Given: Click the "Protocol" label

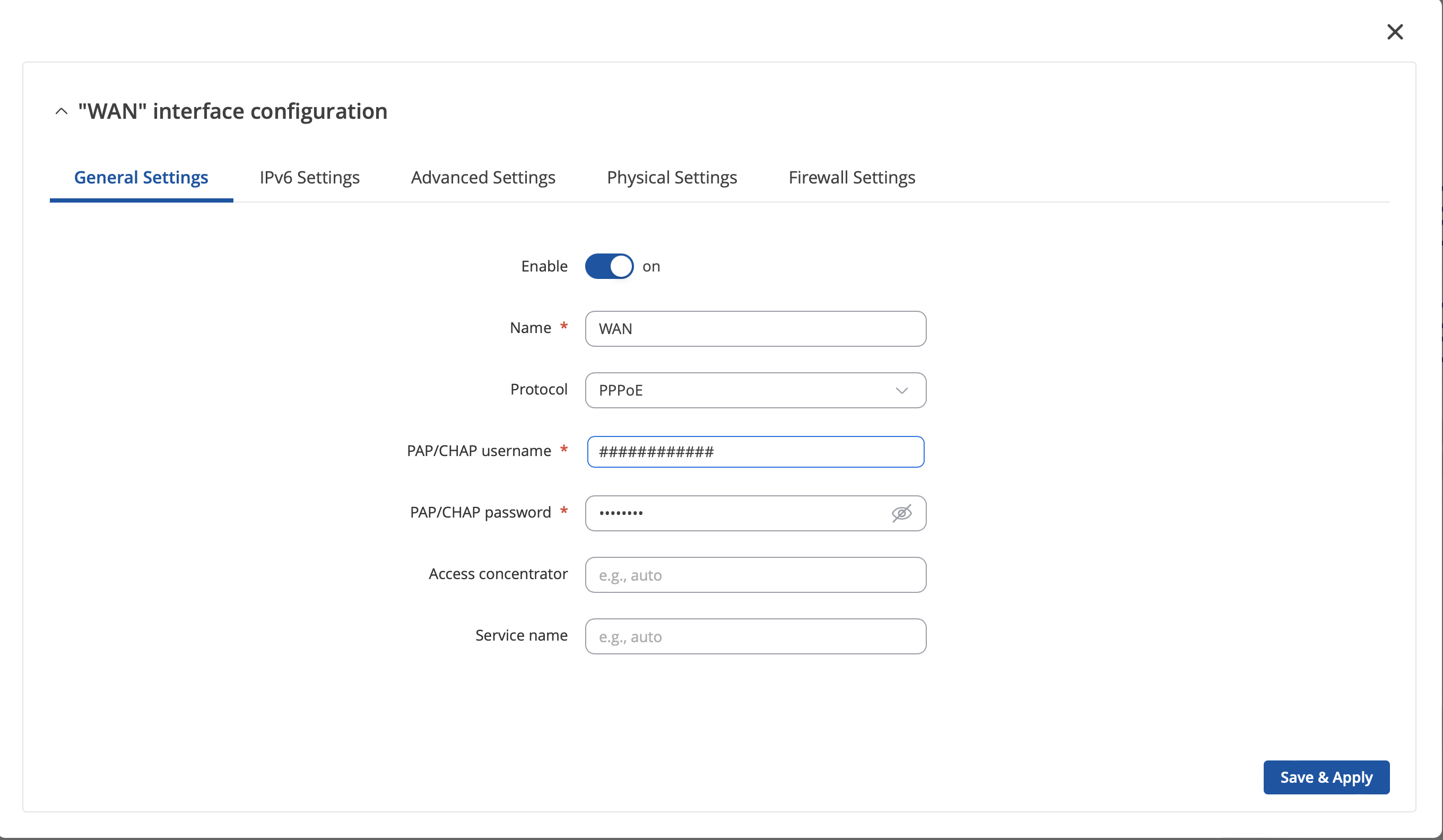Looking at the screenshot, I should [539, 389].
